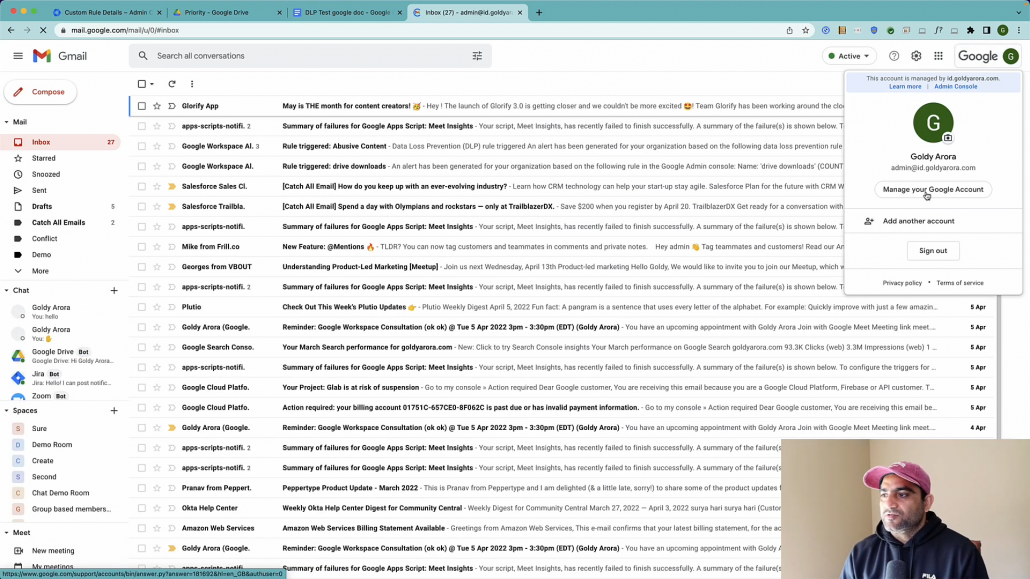Open the Privacy policy link
Image resolution: width=1030 pixels, height=579 pixels.
click(x=902, y=283)
